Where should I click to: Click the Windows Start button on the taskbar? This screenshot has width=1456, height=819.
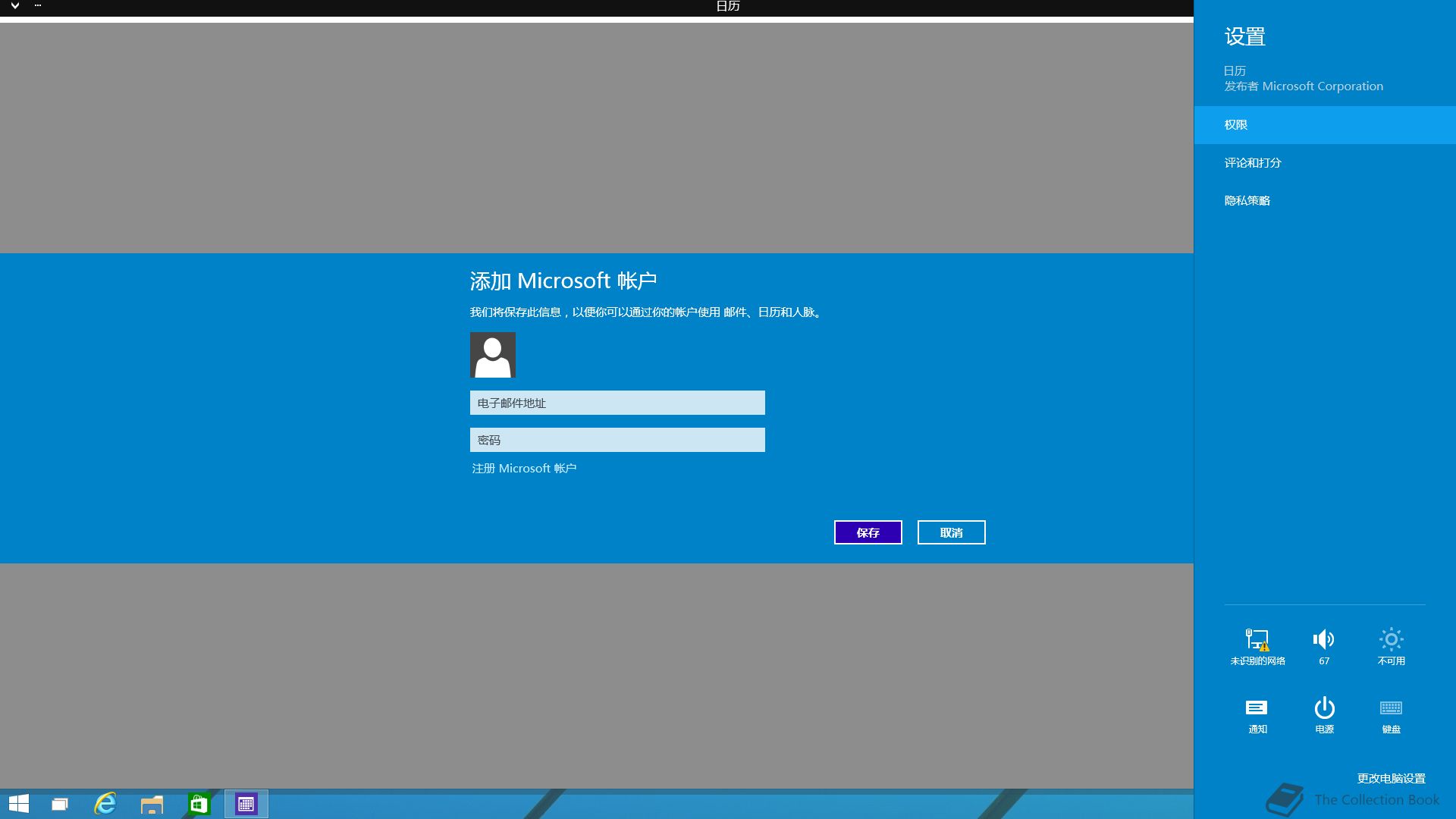19,804
